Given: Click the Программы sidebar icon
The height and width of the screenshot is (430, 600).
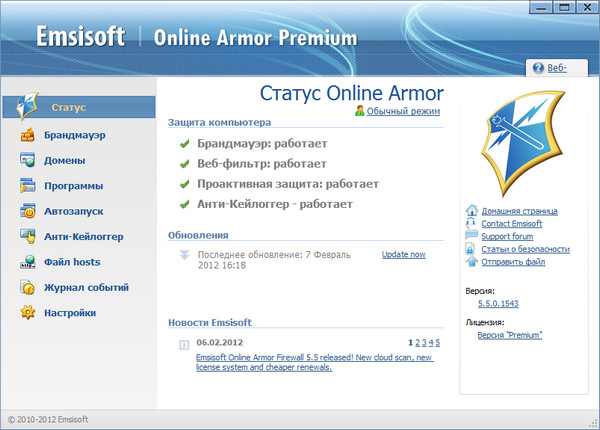Looking at the screenshot, I should coord(27,185).
